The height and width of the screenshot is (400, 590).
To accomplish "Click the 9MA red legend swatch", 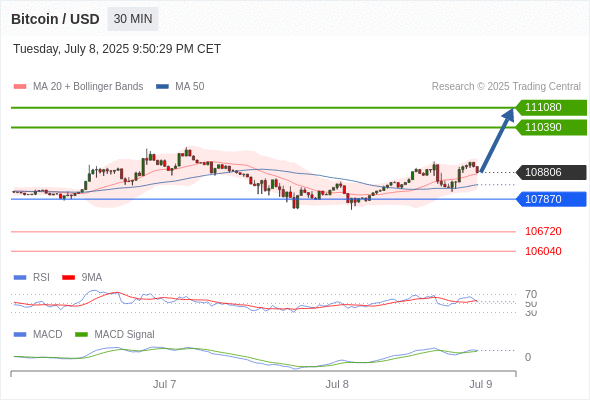I will 68,278.
